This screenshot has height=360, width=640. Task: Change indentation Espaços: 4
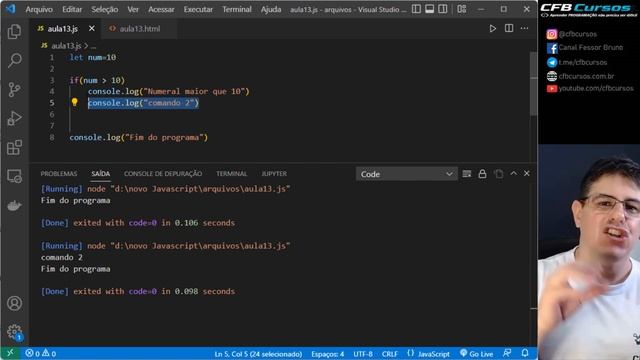click(x=327, y=354)
